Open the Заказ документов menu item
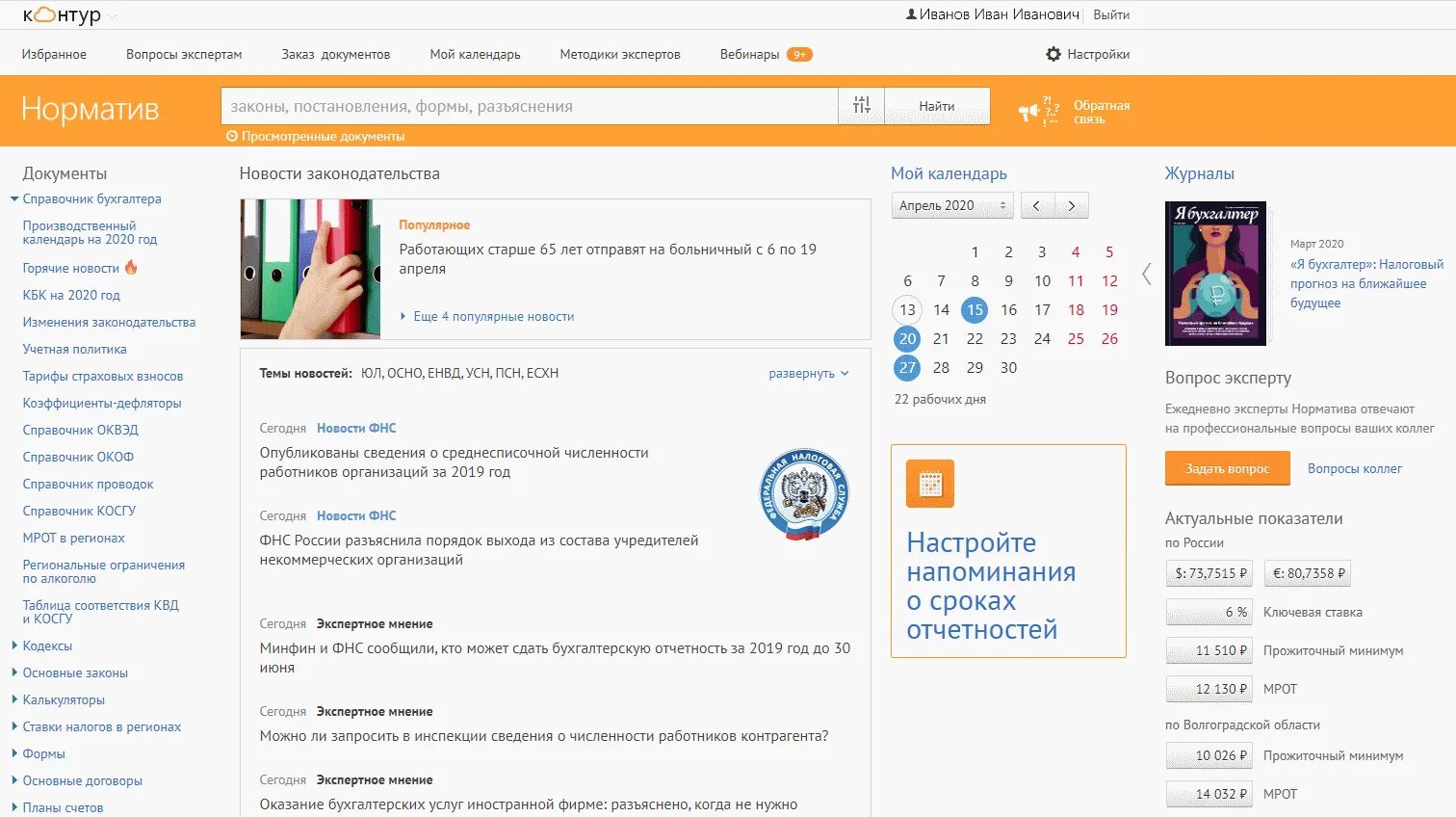This screenshot has width=1456, height=817. (335, 54)
